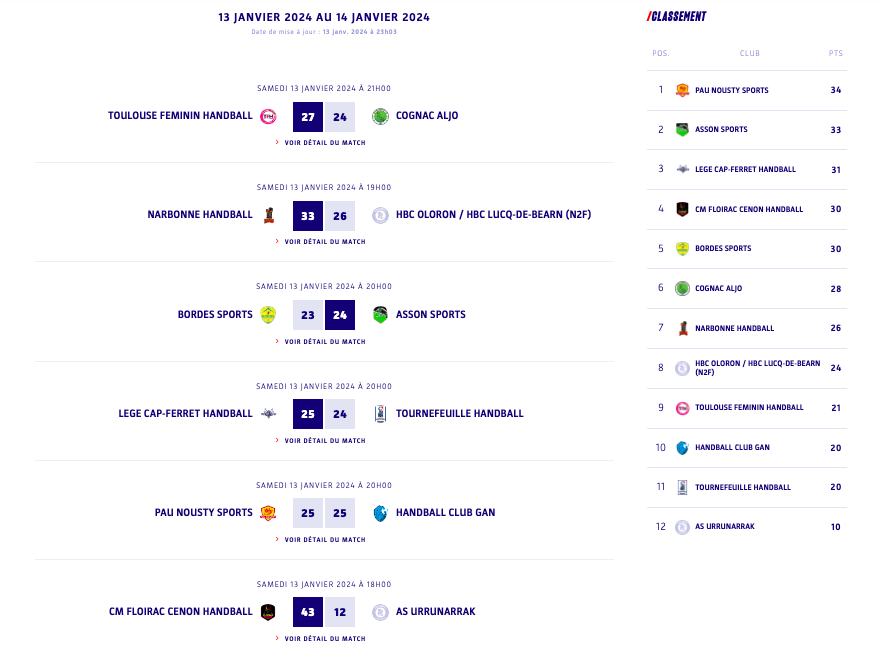Click CM Floirac Cenon logo in match row
882x655 pixels.
268,611
